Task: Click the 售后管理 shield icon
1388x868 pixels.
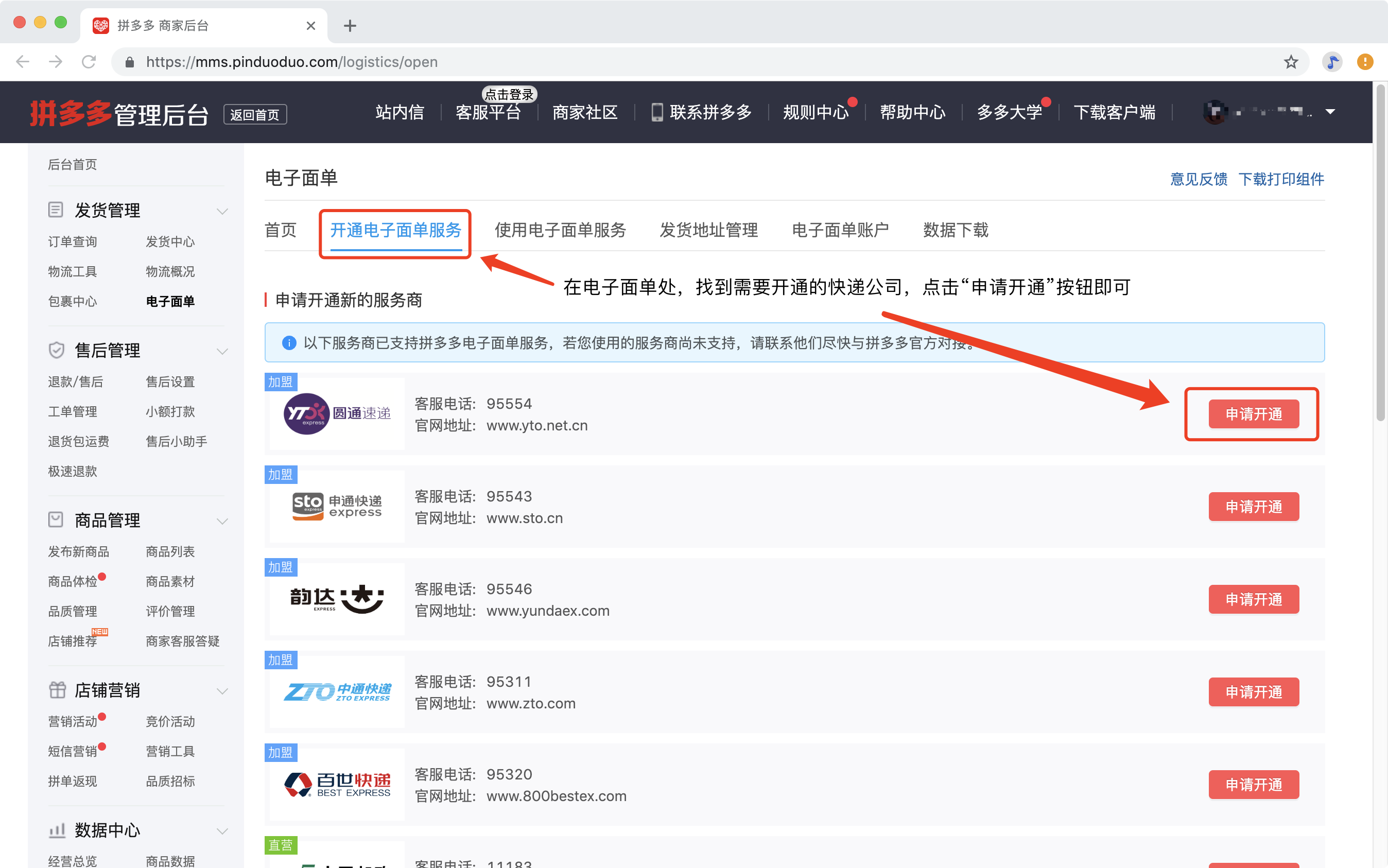Action: click(56, 350)
